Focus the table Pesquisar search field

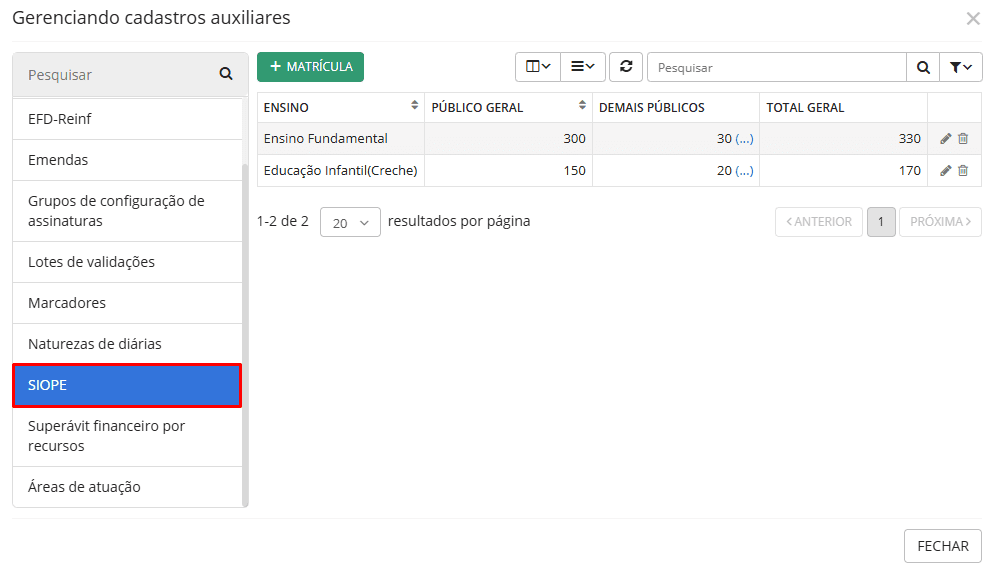click(x=776, y=67)
